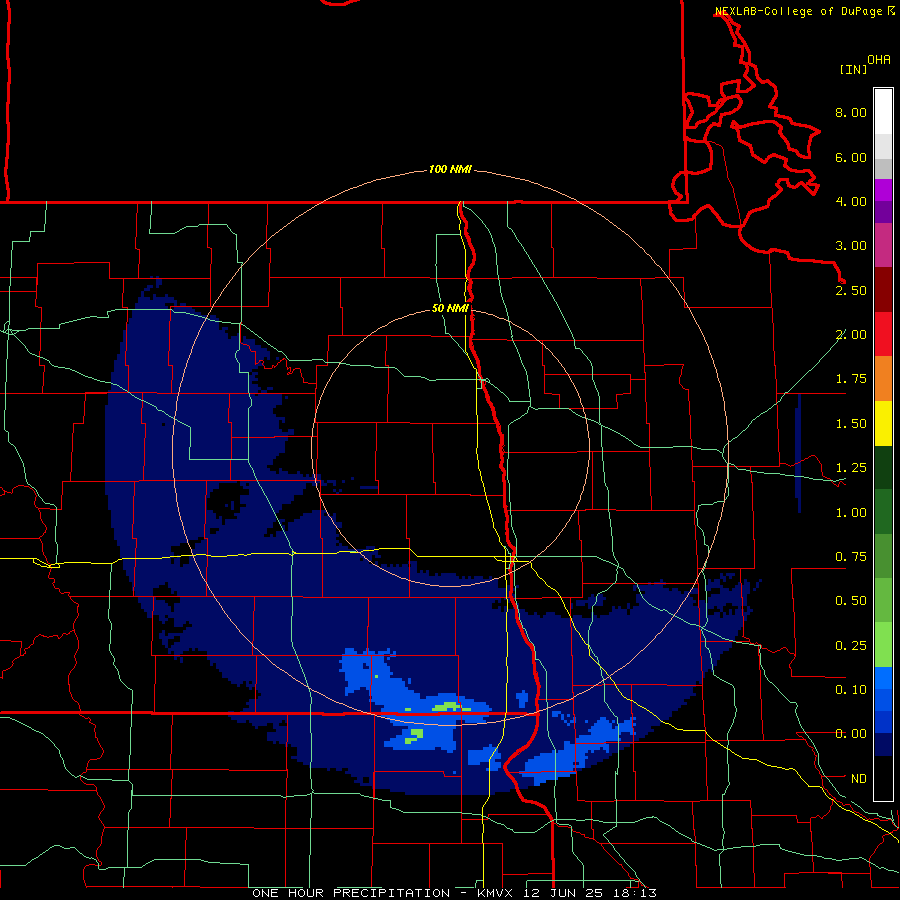The width and height of the screenshot is (900, 900).
Task: Click the 4.00 legend value
Action: click(x=851, y=201)
